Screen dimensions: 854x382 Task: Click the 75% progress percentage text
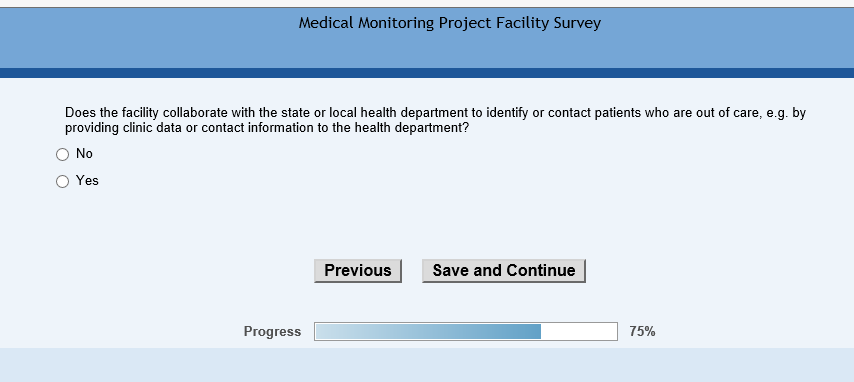642,331
